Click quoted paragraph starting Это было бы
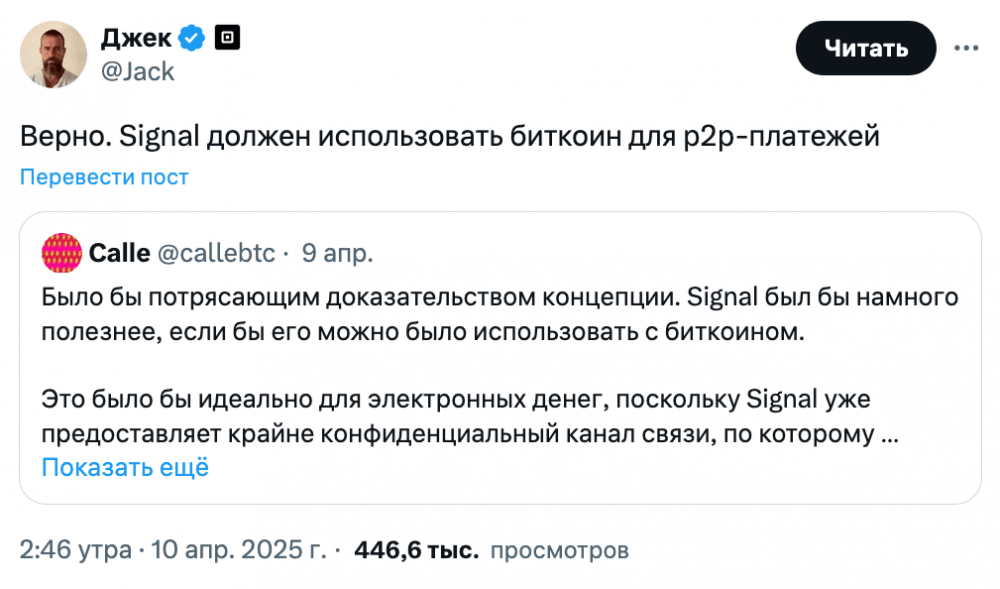The height and width of the screenshot is (589, 1000). 470,416
